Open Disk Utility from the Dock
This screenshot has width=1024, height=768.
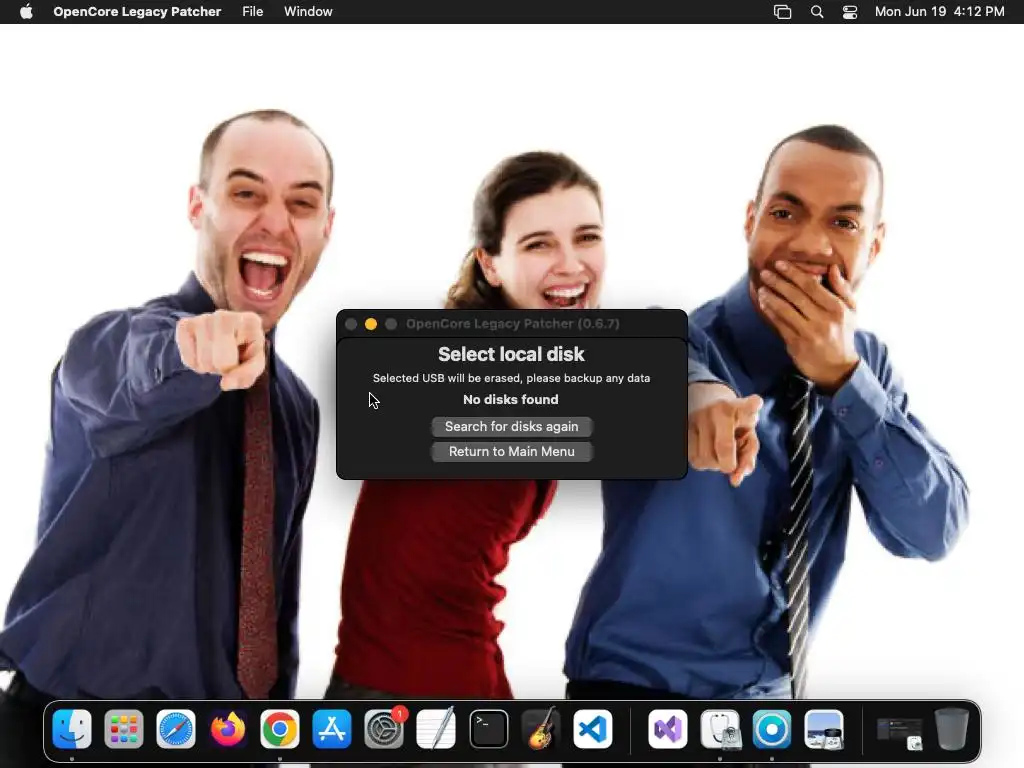click(720, 729)
